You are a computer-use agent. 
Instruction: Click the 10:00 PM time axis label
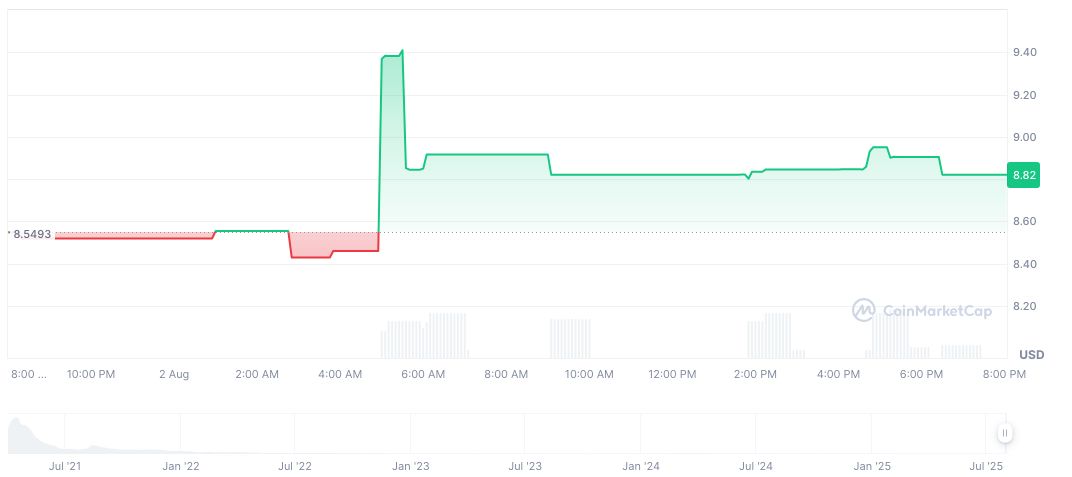point(91,374)
